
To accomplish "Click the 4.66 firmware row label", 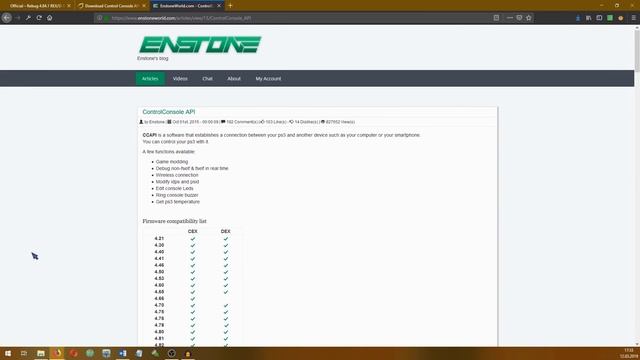I will pyautogui.click(x=159, y=298).
